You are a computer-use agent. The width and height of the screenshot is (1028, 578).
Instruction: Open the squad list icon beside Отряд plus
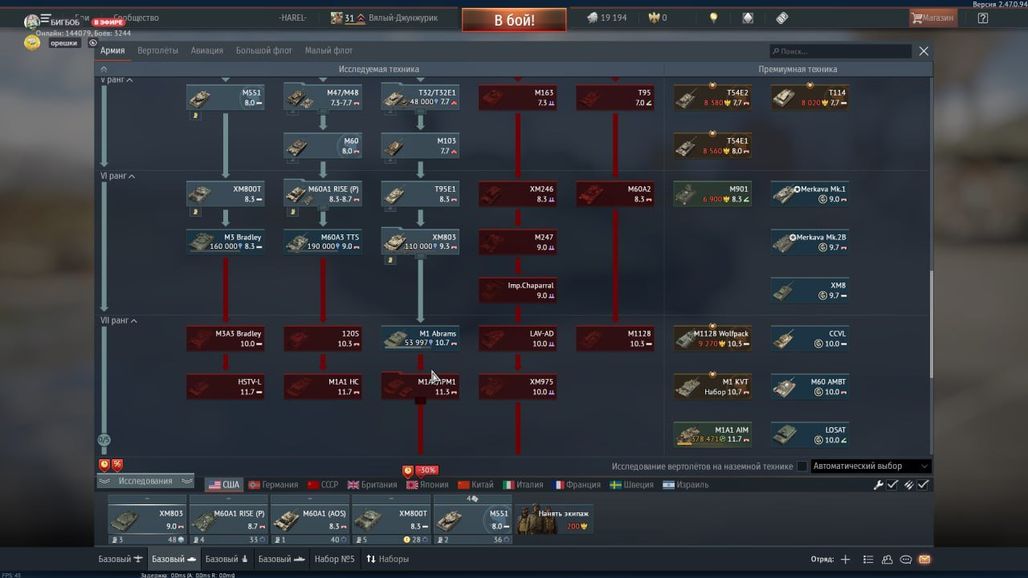(x=868, y=559)
